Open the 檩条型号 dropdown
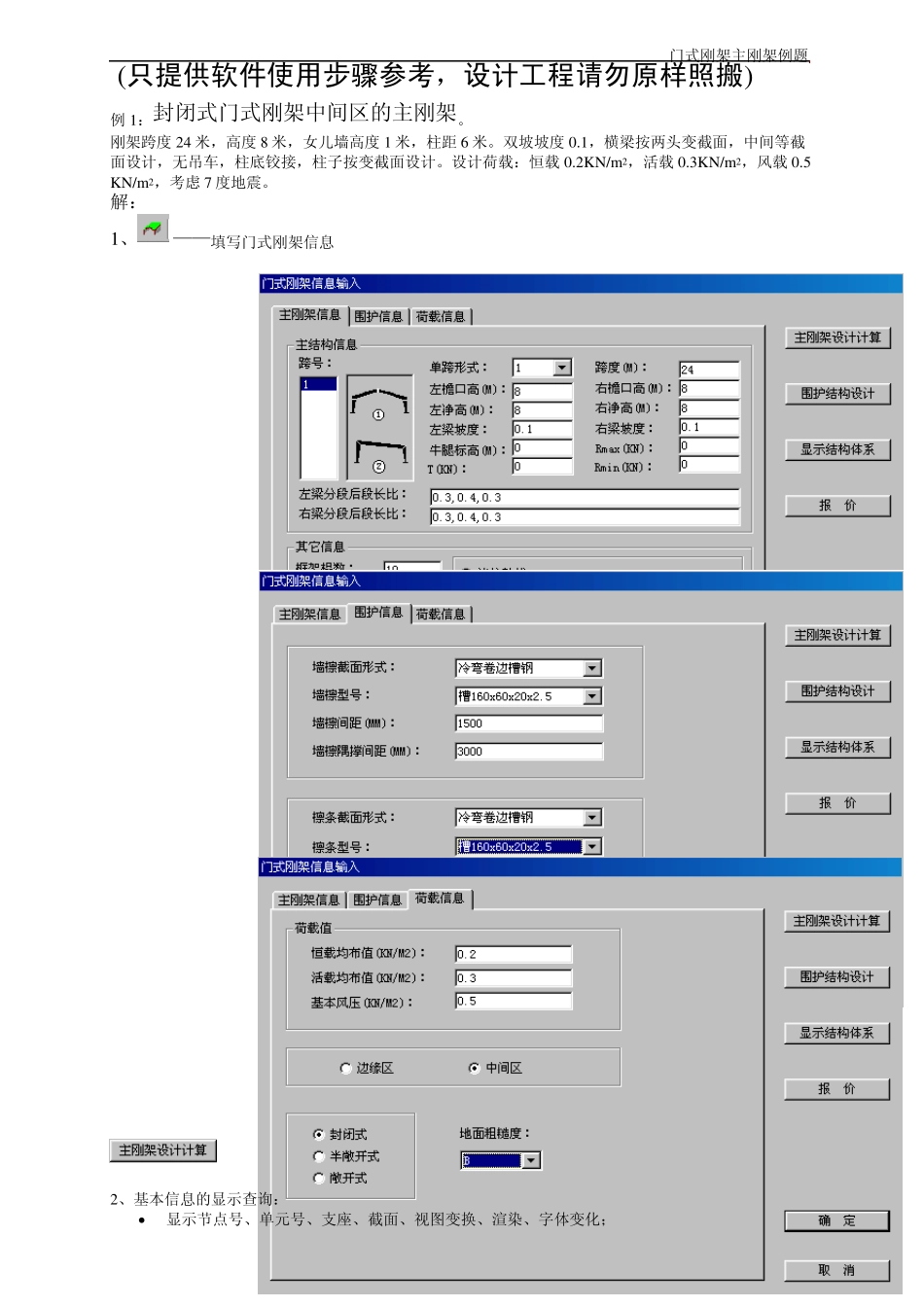924x1307 pixels. pos(592,847)
